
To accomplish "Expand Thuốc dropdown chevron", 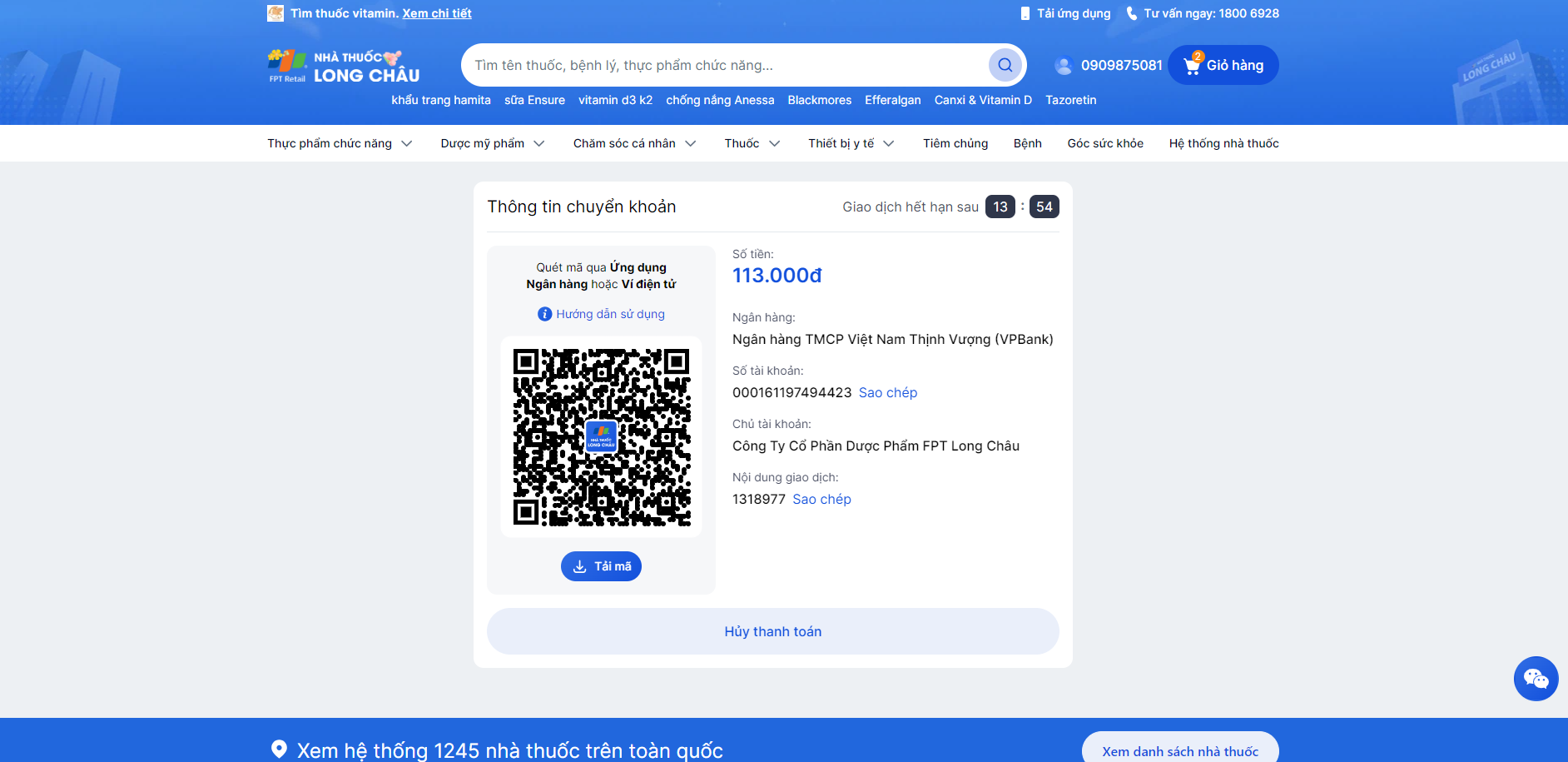I will click(774, 143).
